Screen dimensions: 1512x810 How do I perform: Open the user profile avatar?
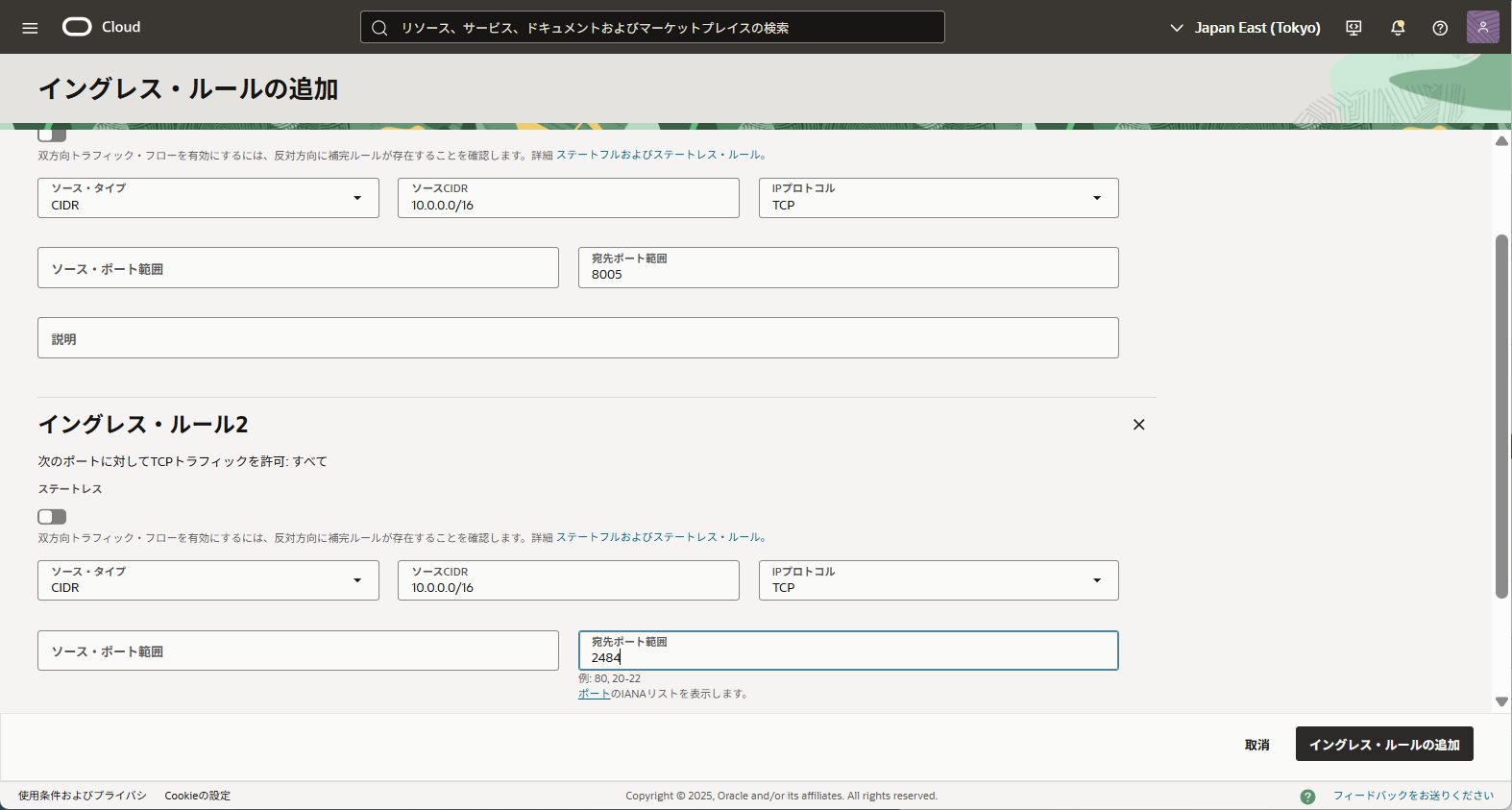point(1482,27)
